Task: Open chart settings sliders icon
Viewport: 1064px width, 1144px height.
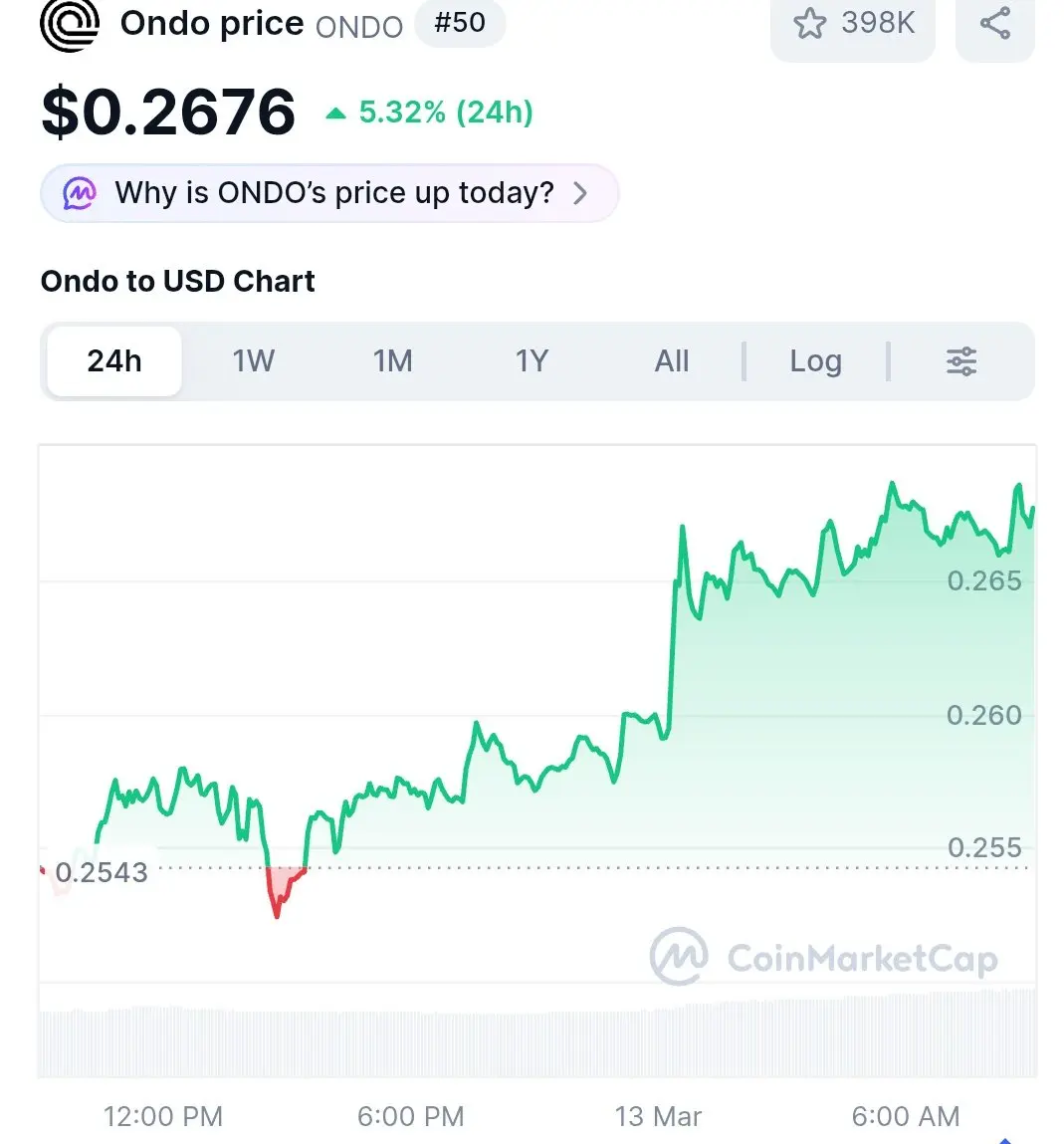Action: pyautogui.click(x=961, y=361)
